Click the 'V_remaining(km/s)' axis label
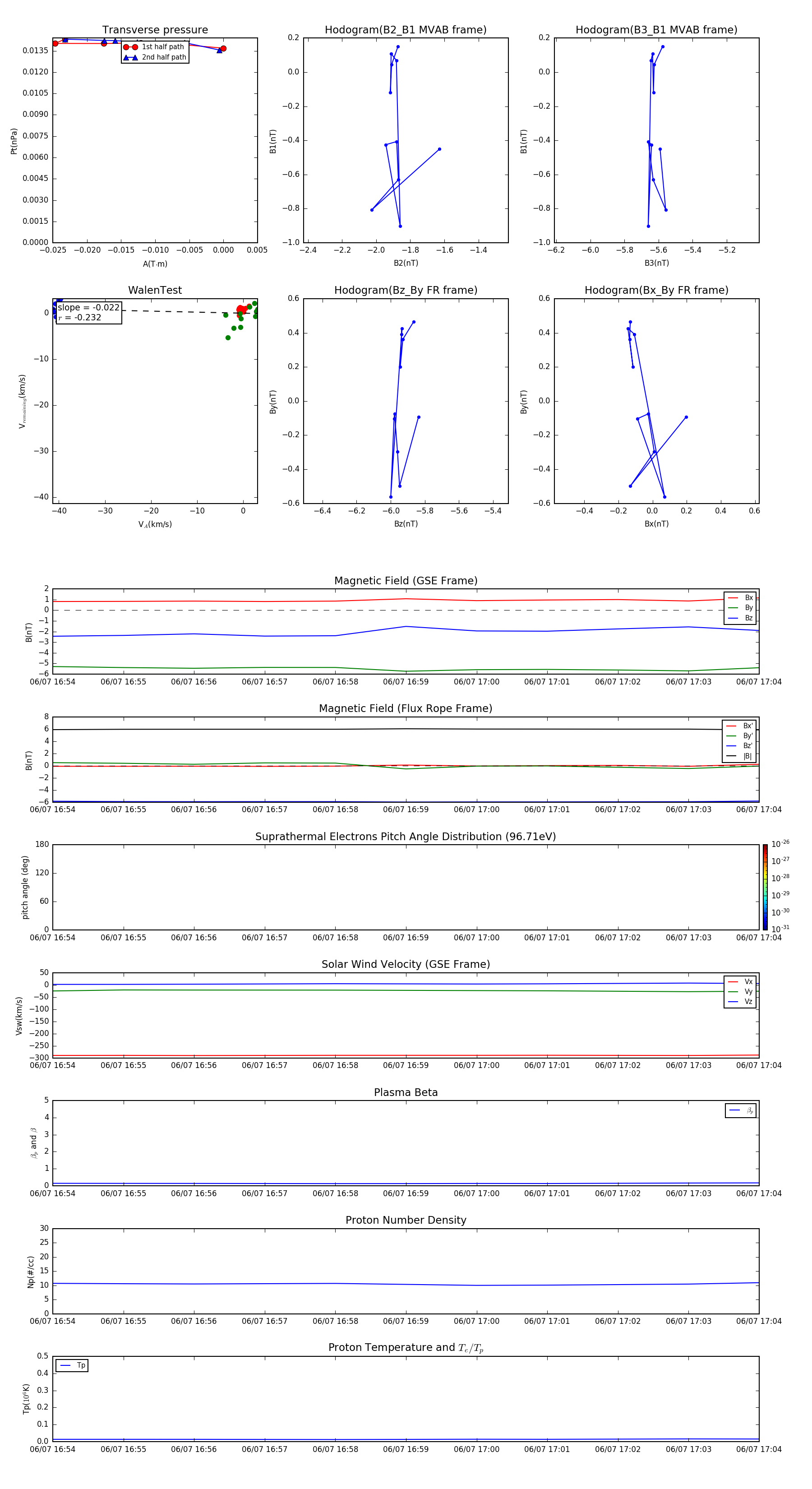Image resolution: width=812 pixels, height=1489 pixels. [x=22, y=401]
